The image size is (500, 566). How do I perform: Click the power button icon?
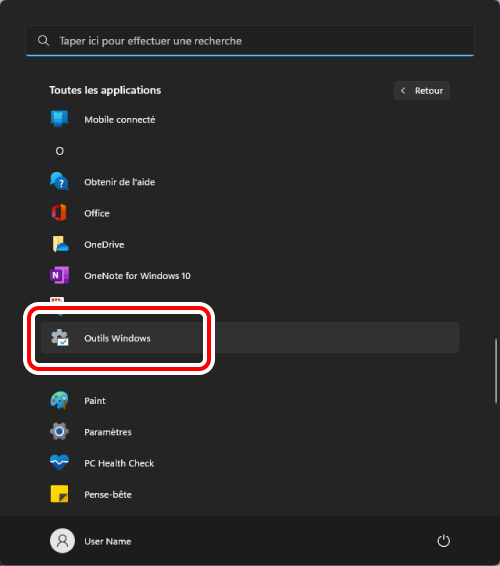(x=443, y=541)
